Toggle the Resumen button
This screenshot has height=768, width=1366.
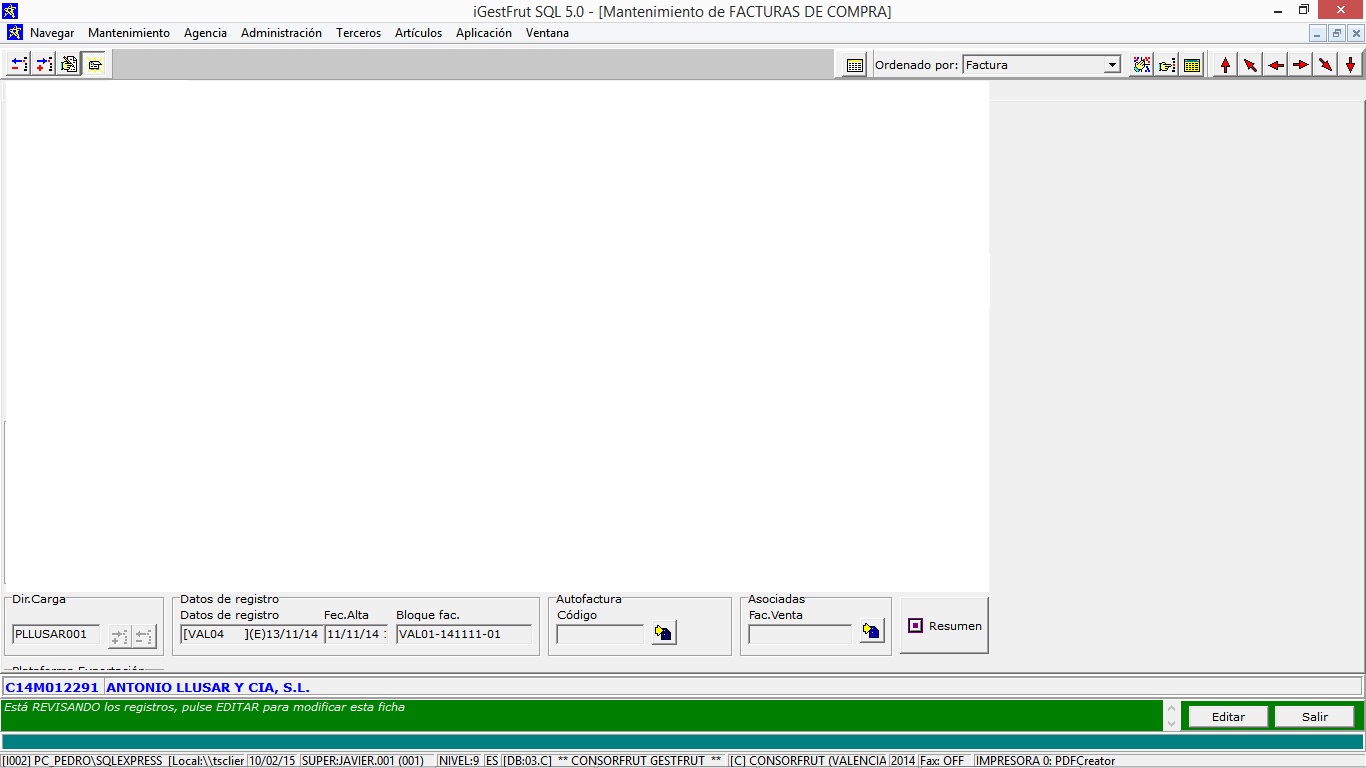pos(944,626)
